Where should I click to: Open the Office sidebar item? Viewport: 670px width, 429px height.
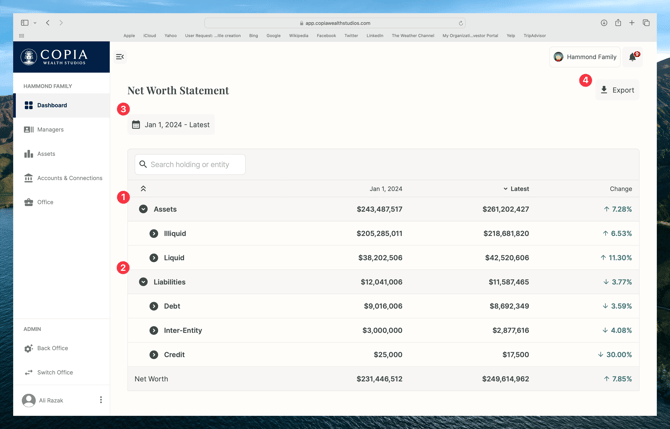tap(62, 202)
